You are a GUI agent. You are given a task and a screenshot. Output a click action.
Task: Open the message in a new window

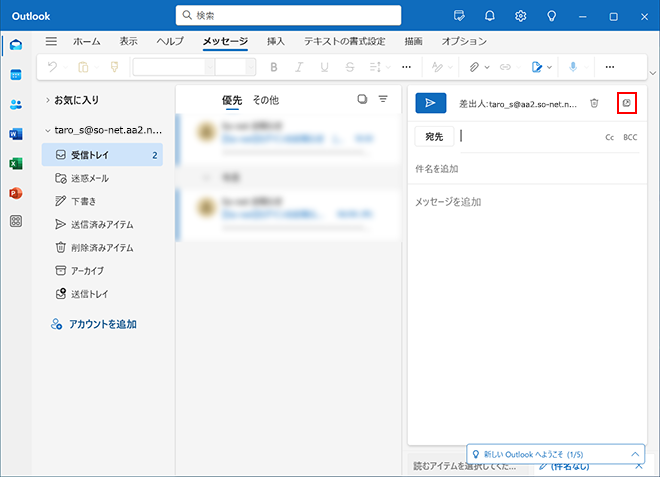[x=627, y=103]
